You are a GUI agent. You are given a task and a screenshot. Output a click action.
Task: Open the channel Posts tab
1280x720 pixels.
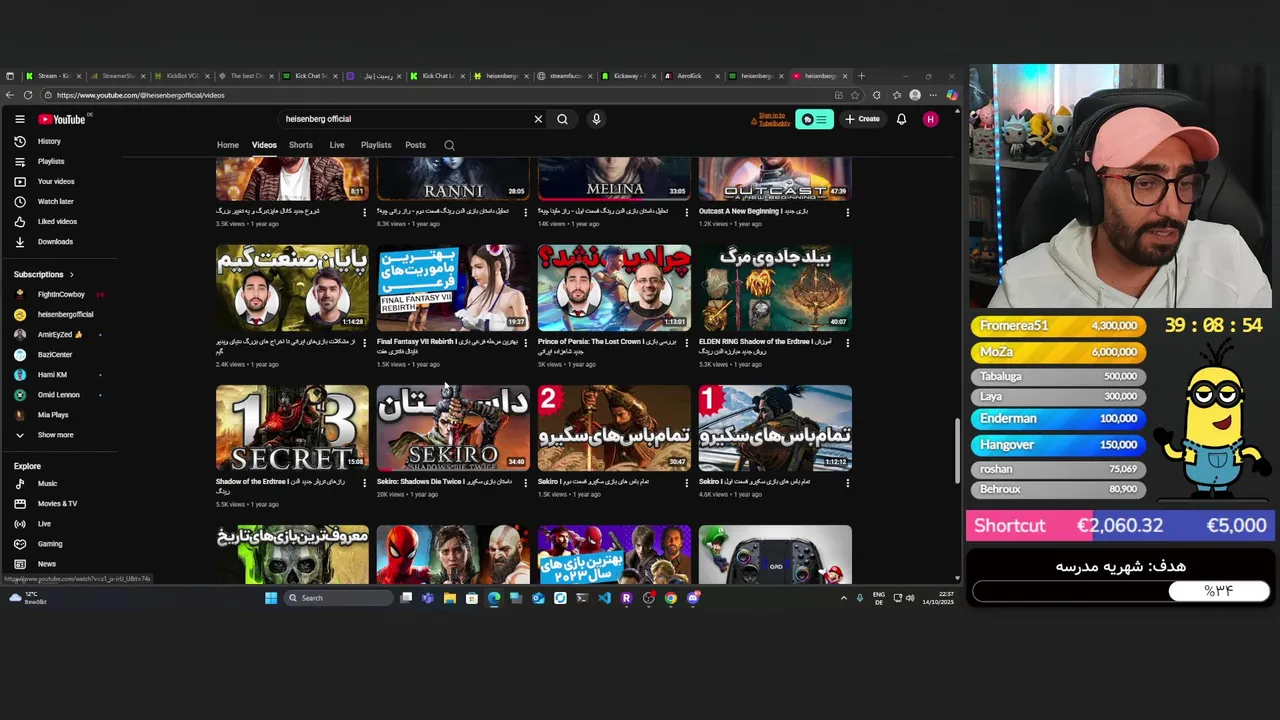[x=415, y=145]
